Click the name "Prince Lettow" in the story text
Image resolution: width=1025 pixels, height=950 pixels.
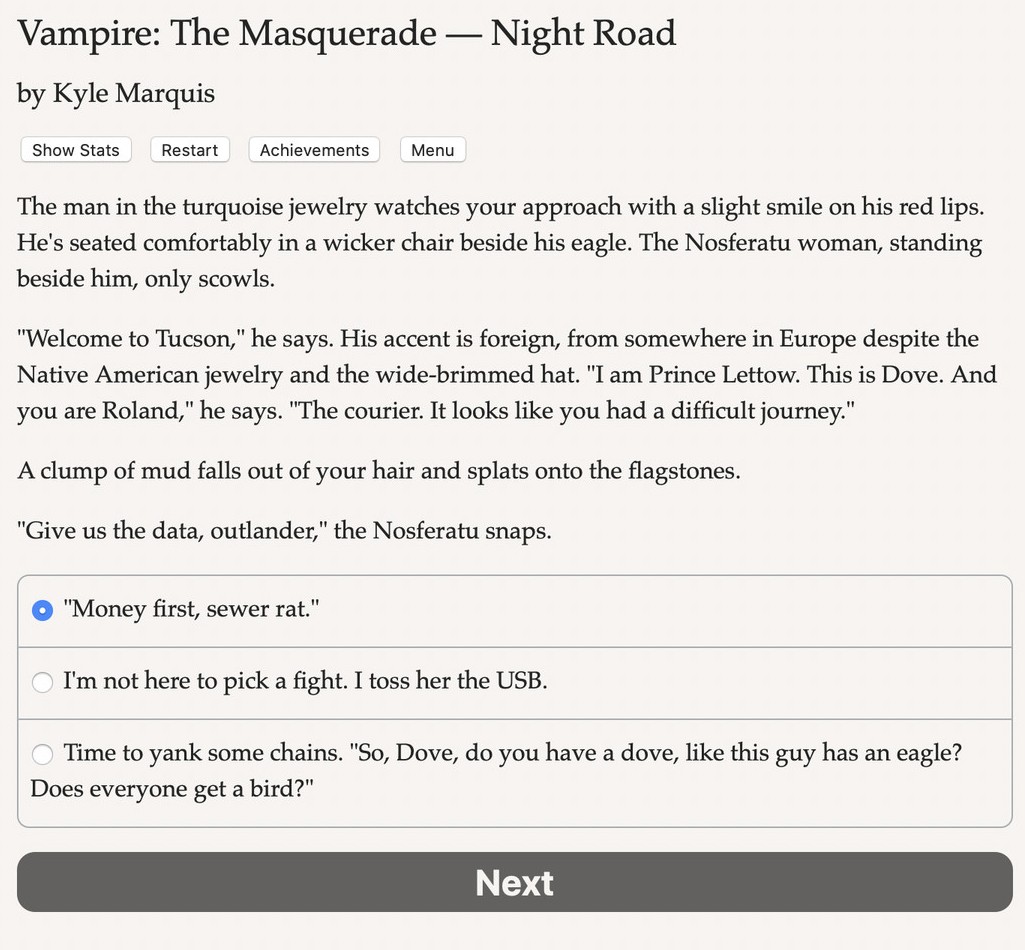[x=723, y=375]
